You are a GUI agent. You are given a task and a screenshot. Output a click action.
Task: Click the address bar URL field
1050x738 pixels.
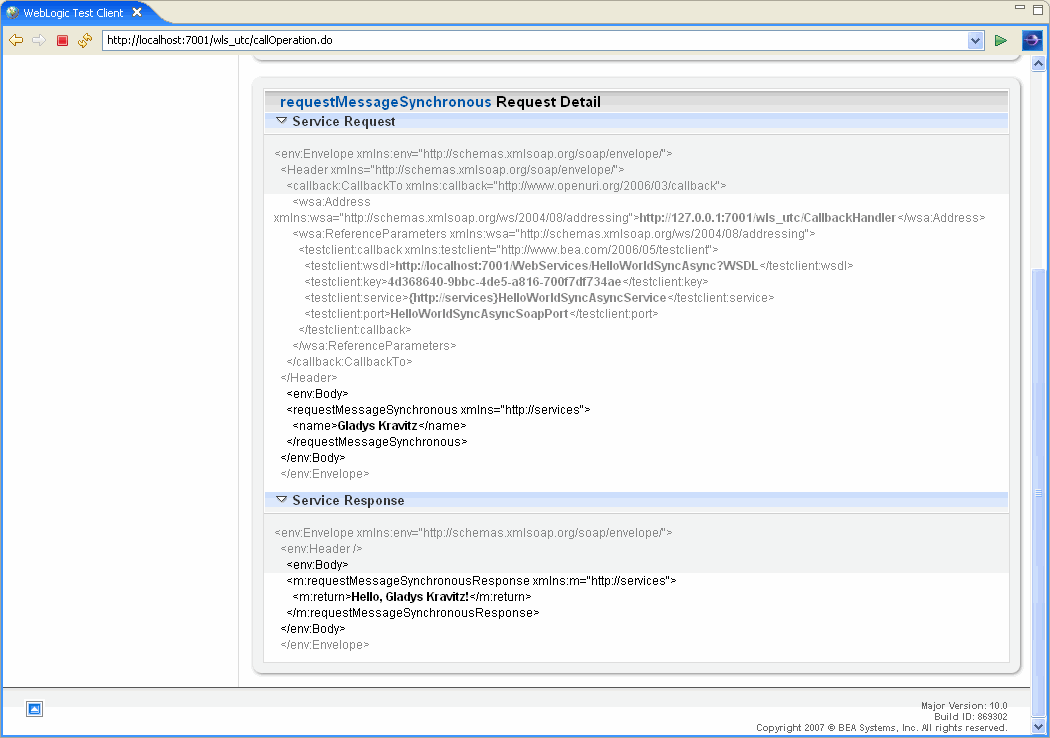(x=534, y=40)
